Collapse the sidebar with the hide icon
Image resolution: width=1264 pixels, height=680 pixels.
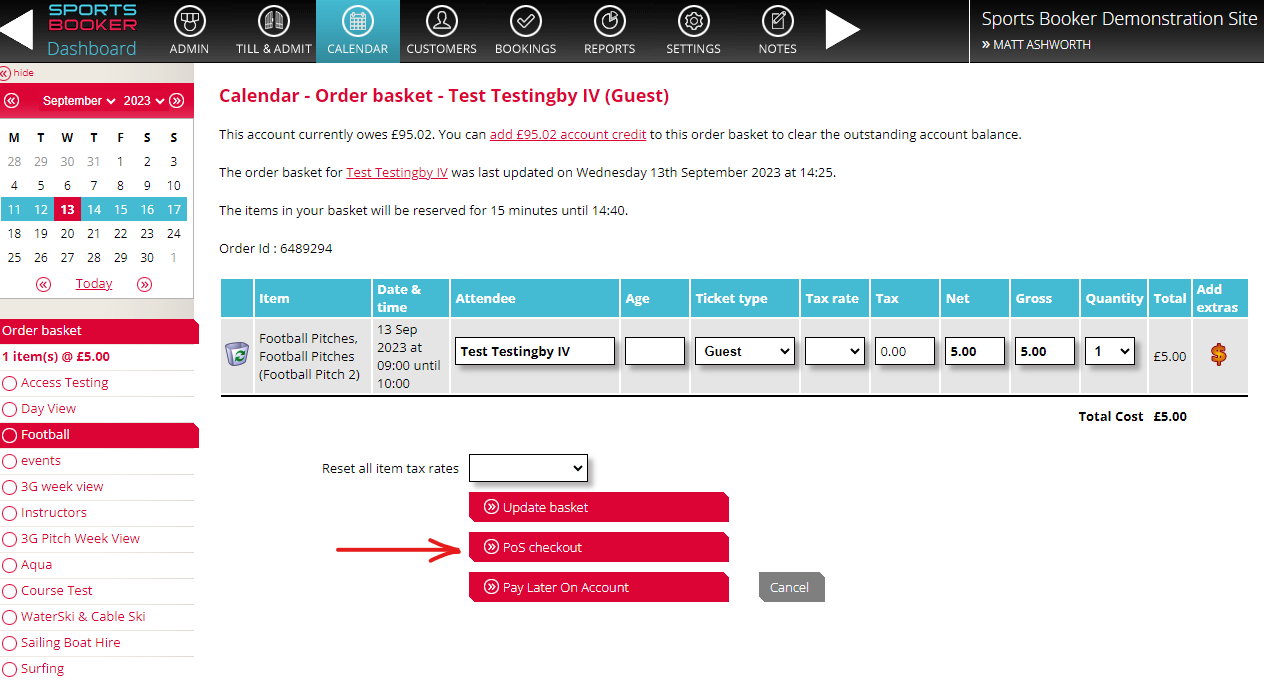[x=5, y=73]
